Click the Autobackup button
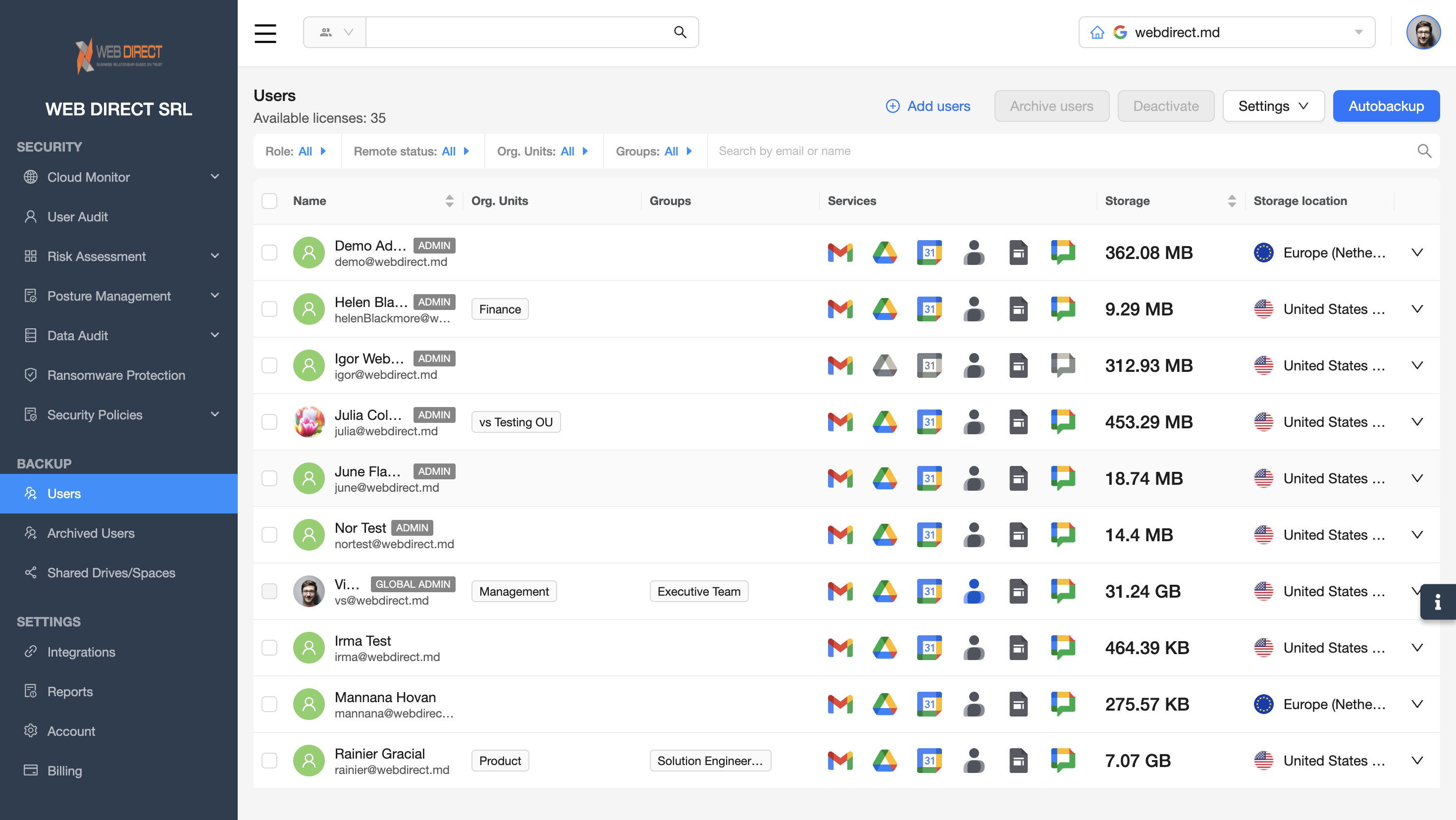Viewport: 1456px width, 820px height. 1385,106
